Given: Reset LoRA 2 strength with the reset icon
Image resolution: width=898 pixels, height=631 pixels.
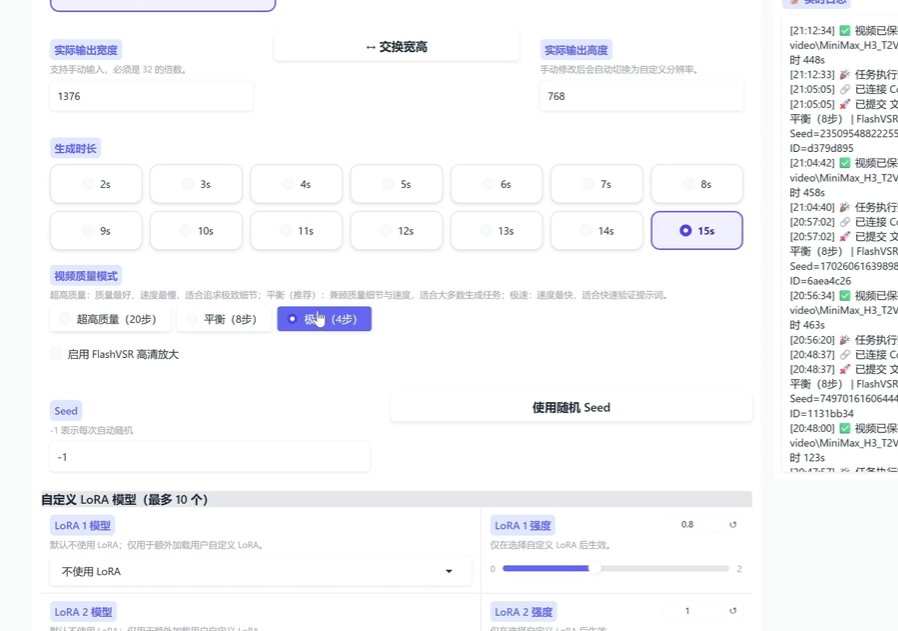Looking at the screenshot, I should [733, 611].
